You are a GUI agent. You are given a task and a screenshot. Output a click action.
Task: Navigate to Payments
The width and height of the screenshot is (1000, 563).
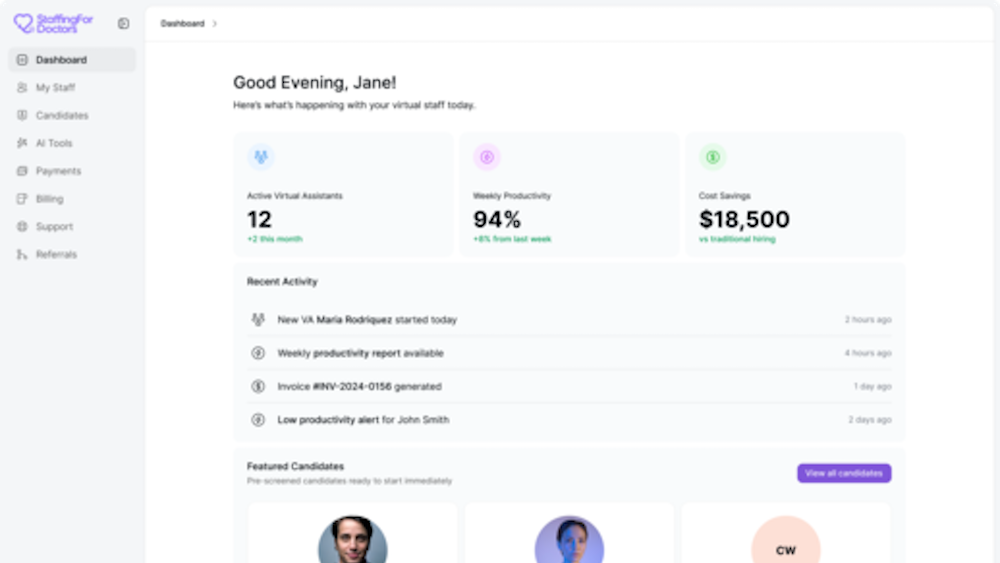pyautogui.click(x=58, y=171)
